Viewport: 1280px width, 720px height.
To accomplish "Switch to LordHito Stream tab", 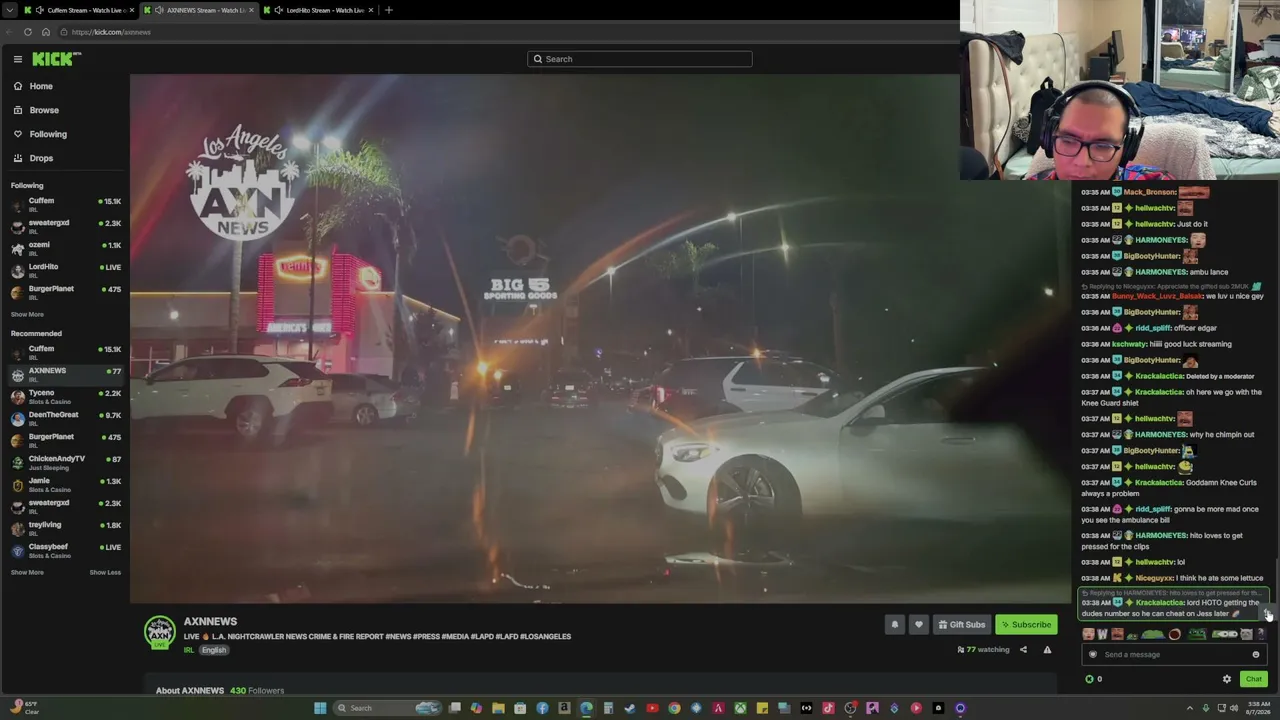I will point(319,10).
